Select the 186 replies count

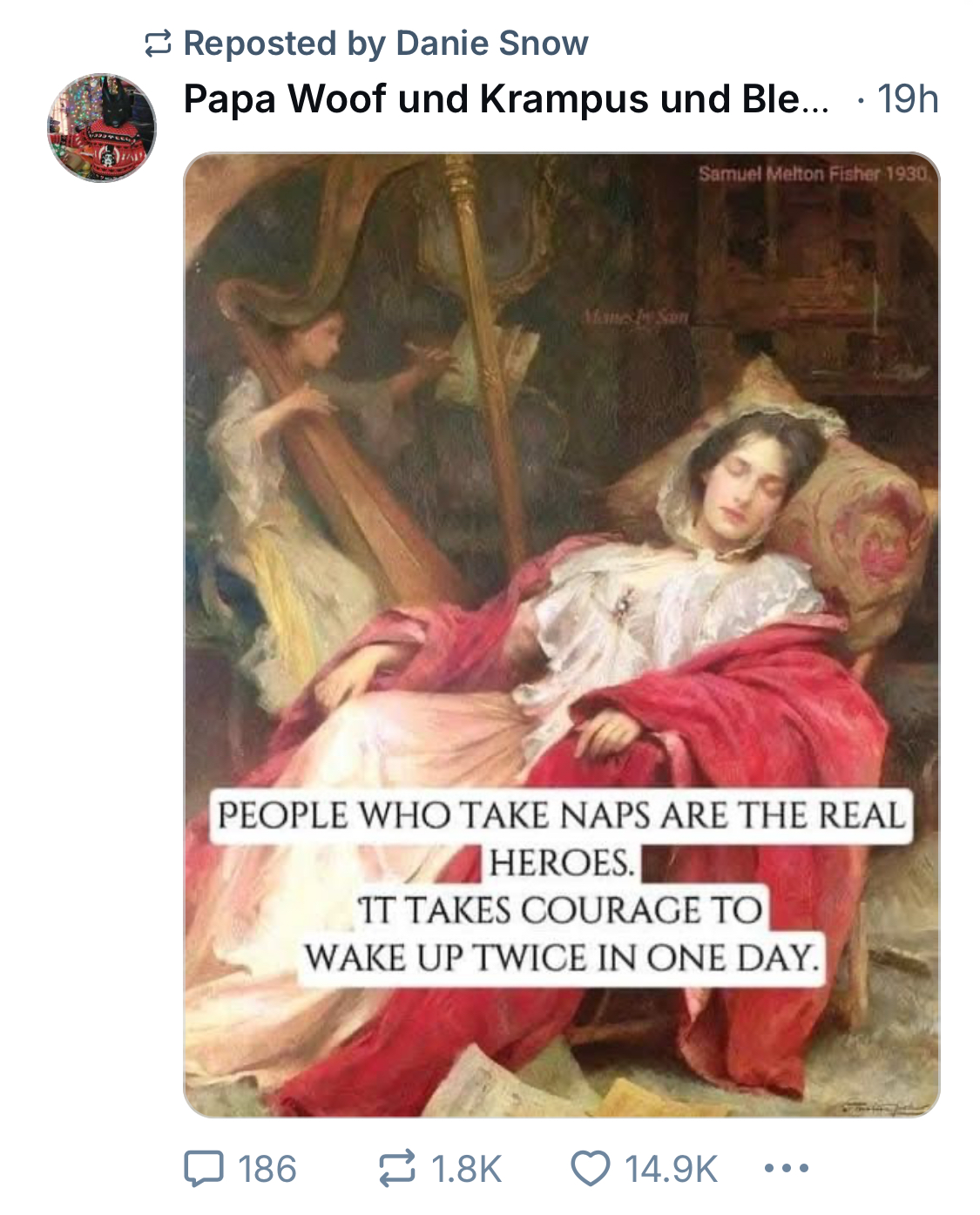(267, 1169)
